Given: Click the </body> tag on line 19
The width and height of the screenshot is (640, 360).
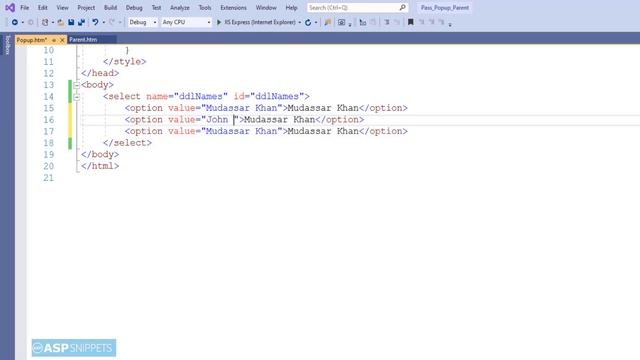Looking at the screenshot, I should (100, 155).
